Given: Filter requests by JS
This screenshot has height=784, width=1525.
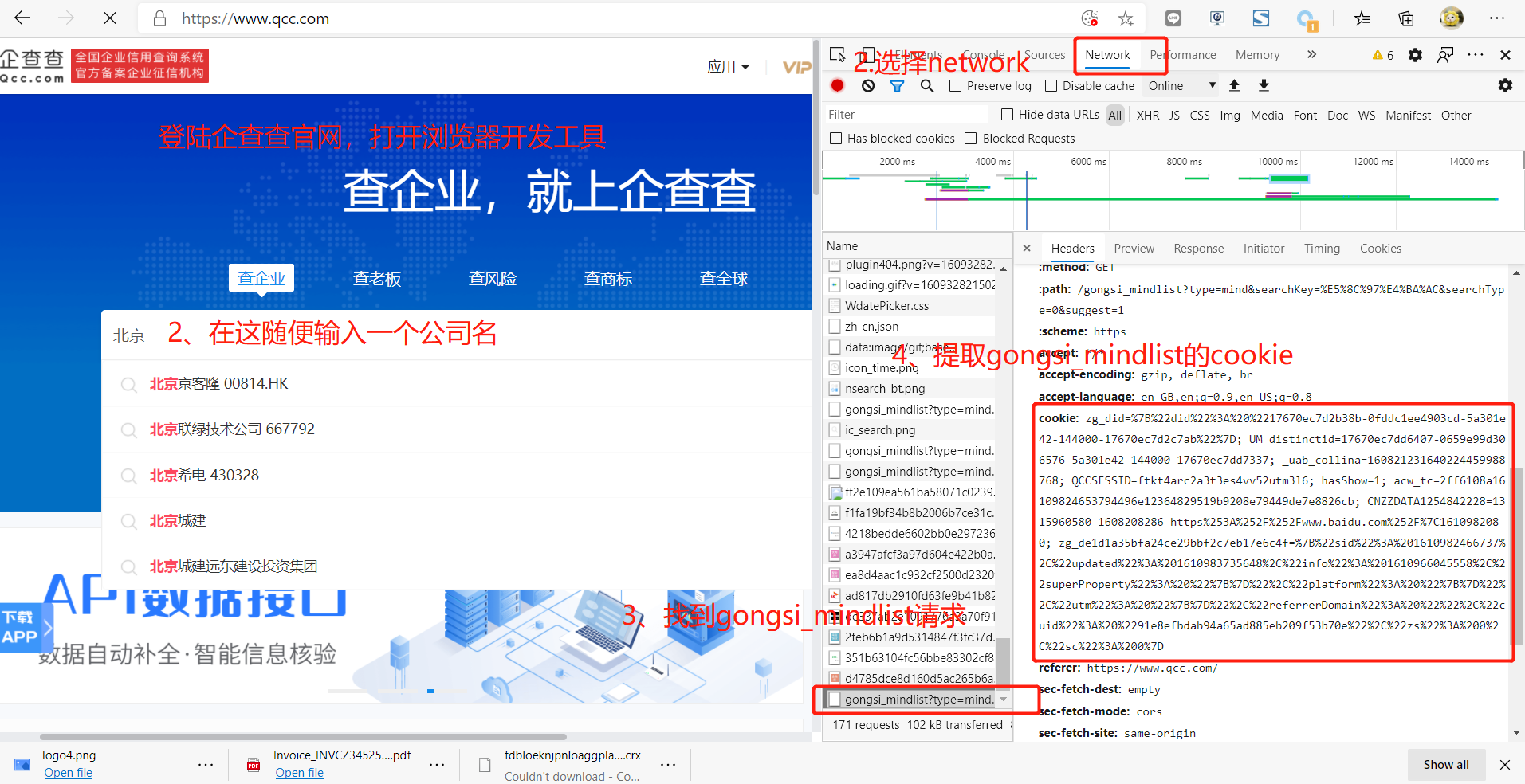Looking at the screenshot, I should pyautogui.click(x=1174, y=116).
